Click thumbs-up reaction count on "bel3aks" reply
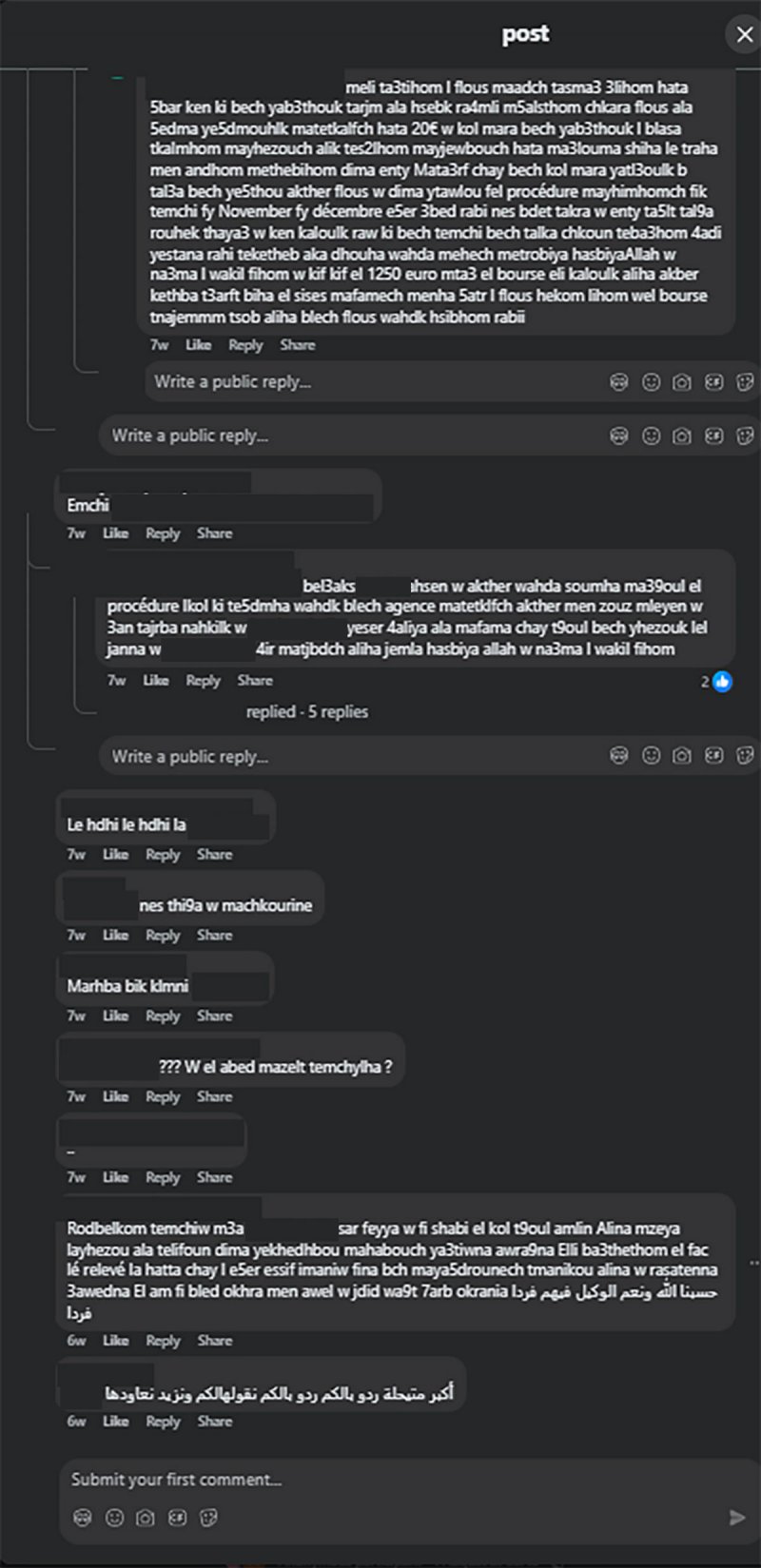Image resolution: width=761 pixels, height=1568 pixels. tap(717, 681)
